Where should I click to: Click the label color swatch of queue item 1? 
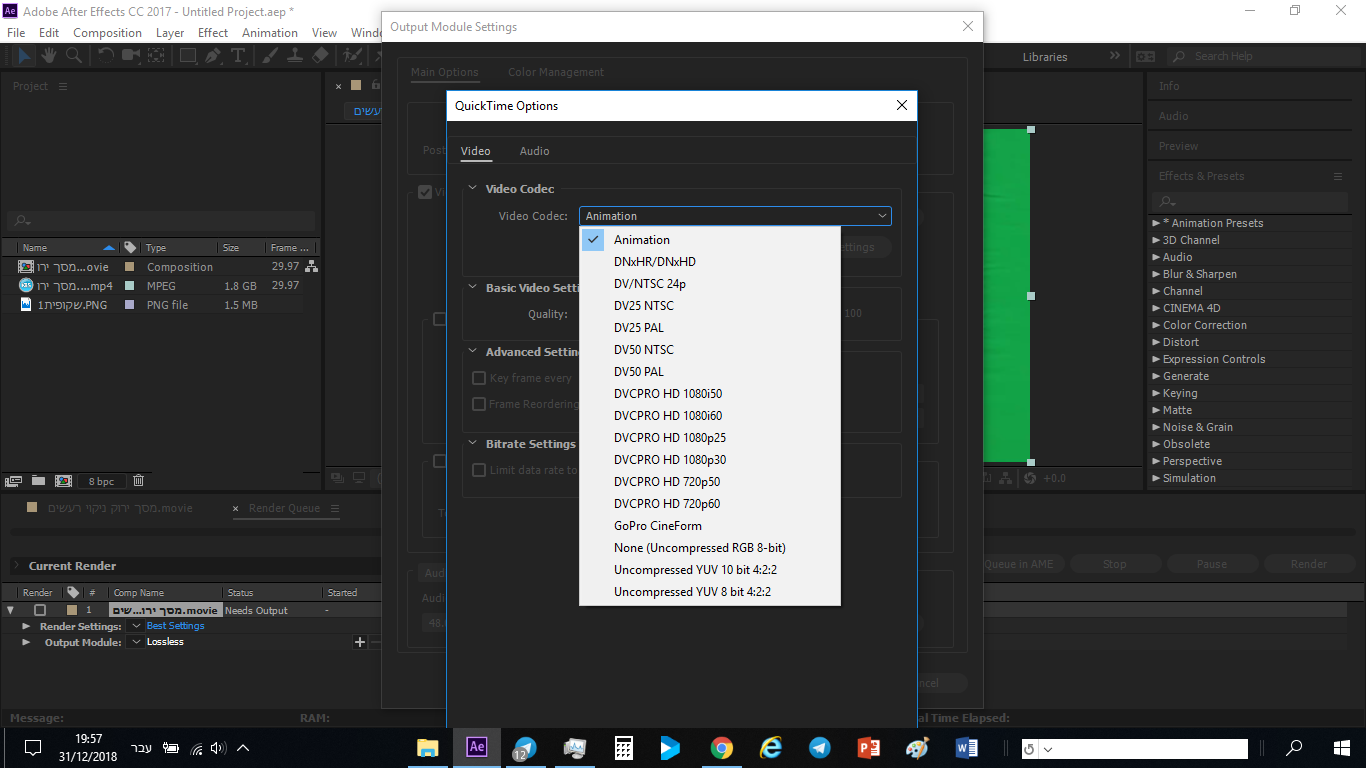pyautogui.click(x=71, y=610)
